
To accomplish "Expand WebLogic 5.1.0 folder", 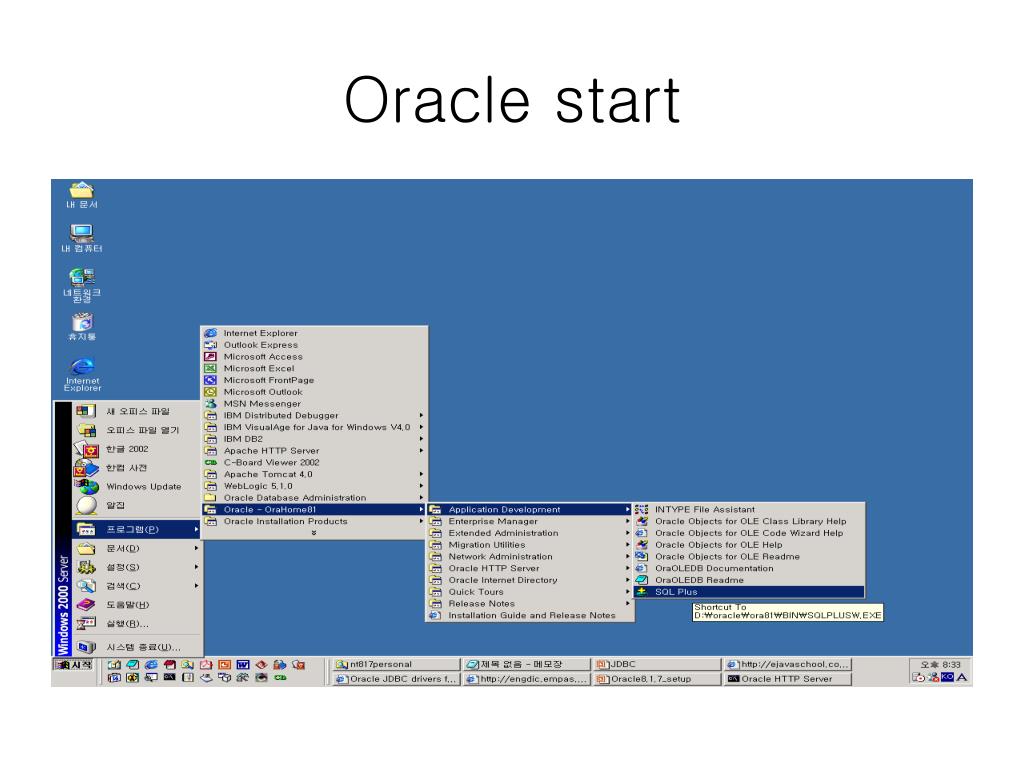I will [314, 486].
